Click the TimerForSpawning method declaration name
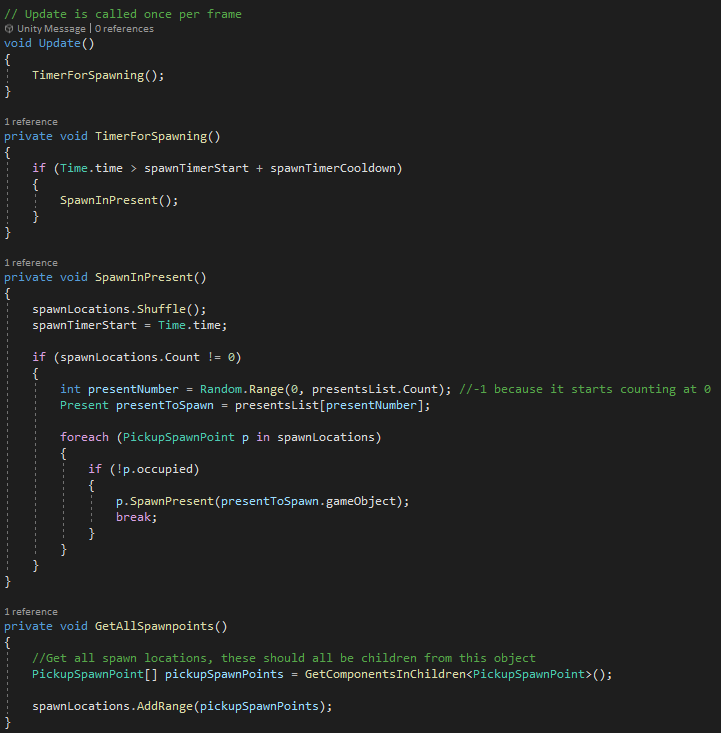Screen dimensions: 721x733 click(x=151, y=137)
